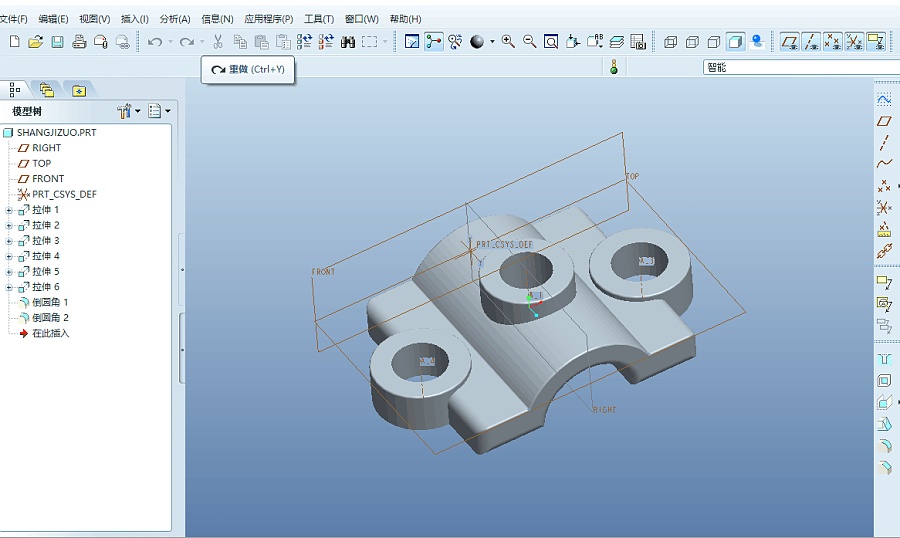Click the Datum Axis tool in right toolbar
Screen dimensions: 900x538
(884, 142)
